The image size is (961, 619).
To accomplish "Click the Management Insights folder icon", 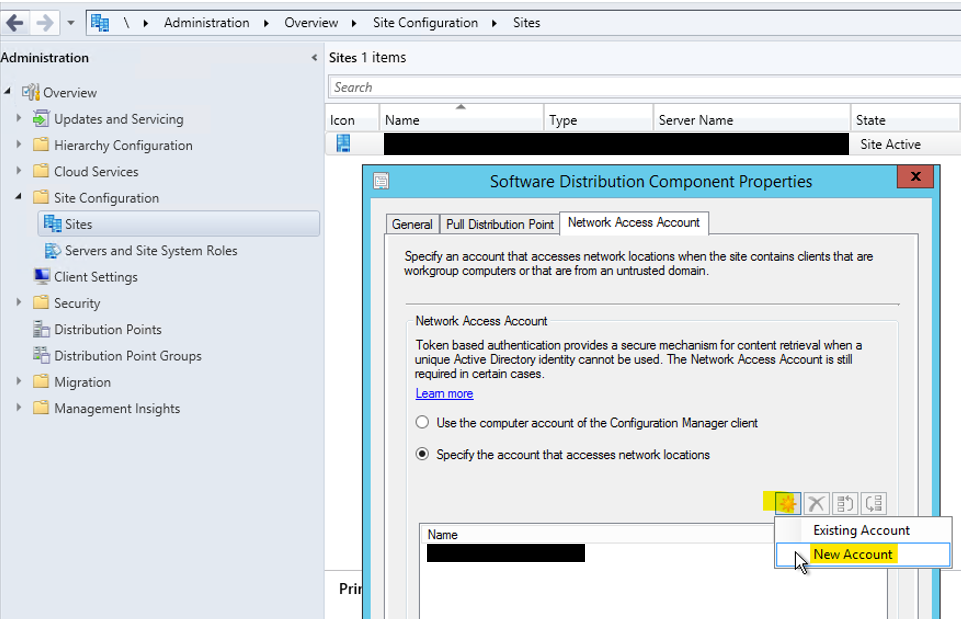I will pos(41,408).
